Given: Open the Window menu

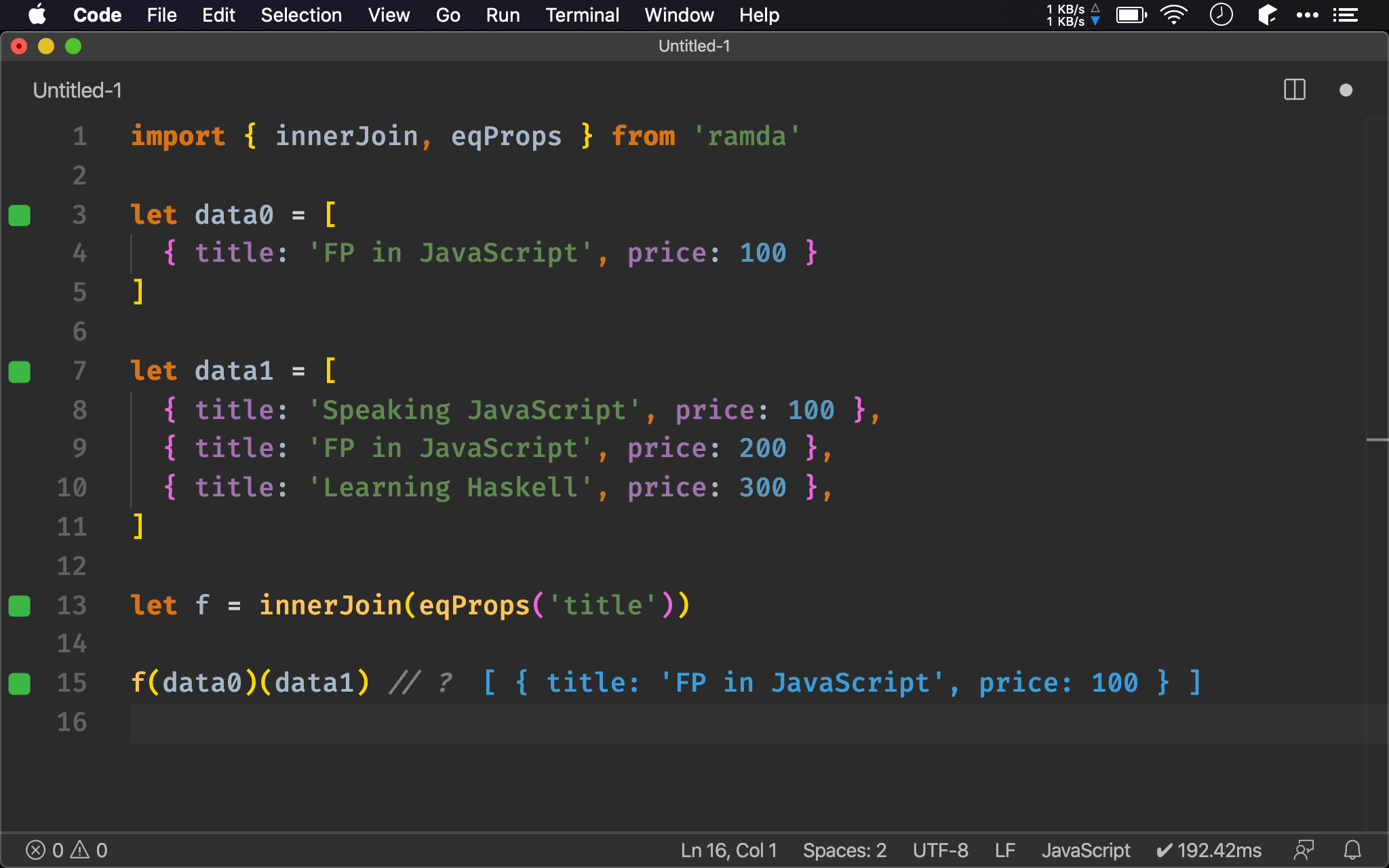Looking at the screenshot, I should point(679,15).
